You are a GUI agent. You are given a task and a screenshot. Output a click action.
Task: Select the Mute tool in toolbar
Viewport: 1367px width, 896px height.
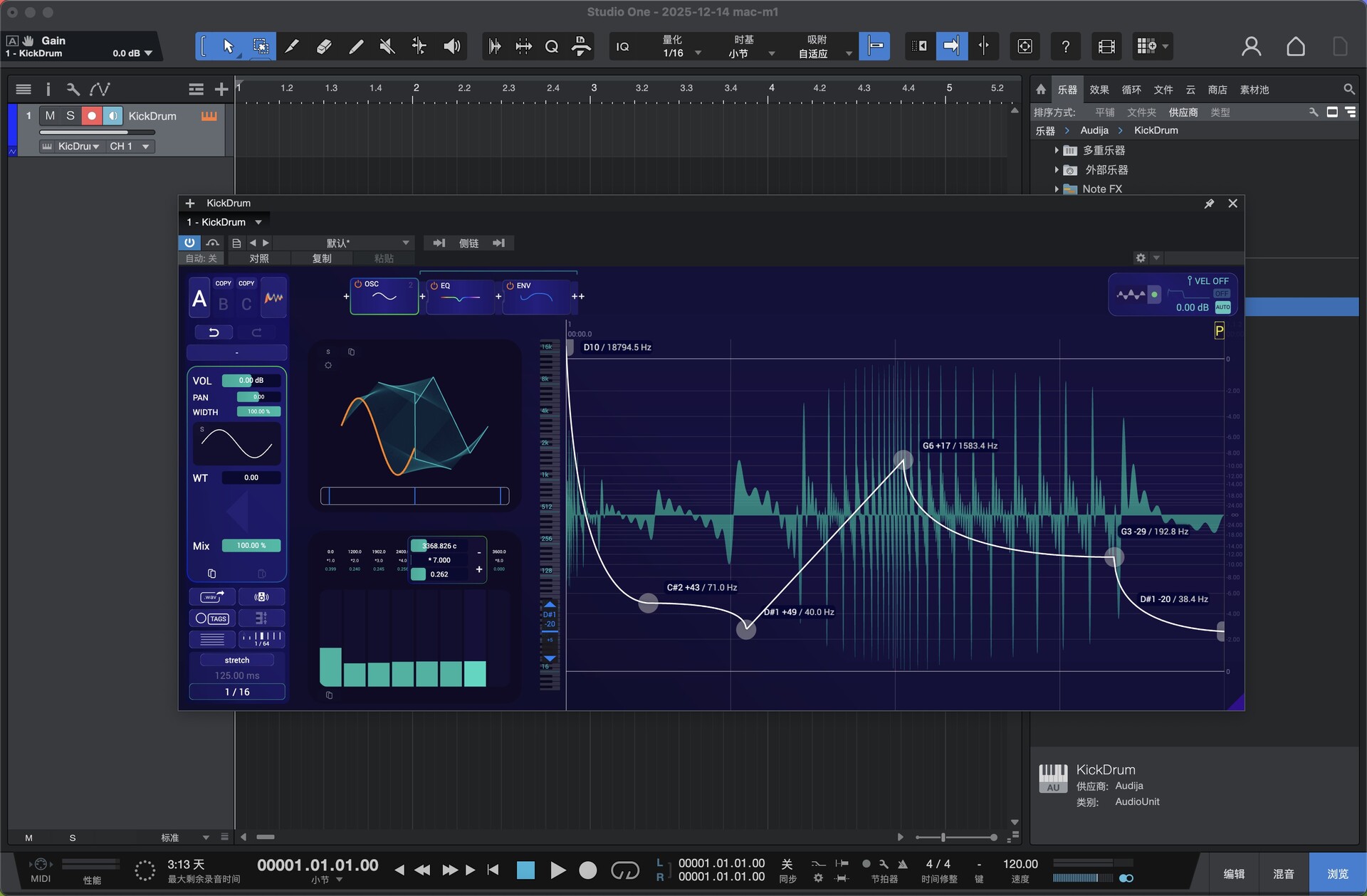387,47
